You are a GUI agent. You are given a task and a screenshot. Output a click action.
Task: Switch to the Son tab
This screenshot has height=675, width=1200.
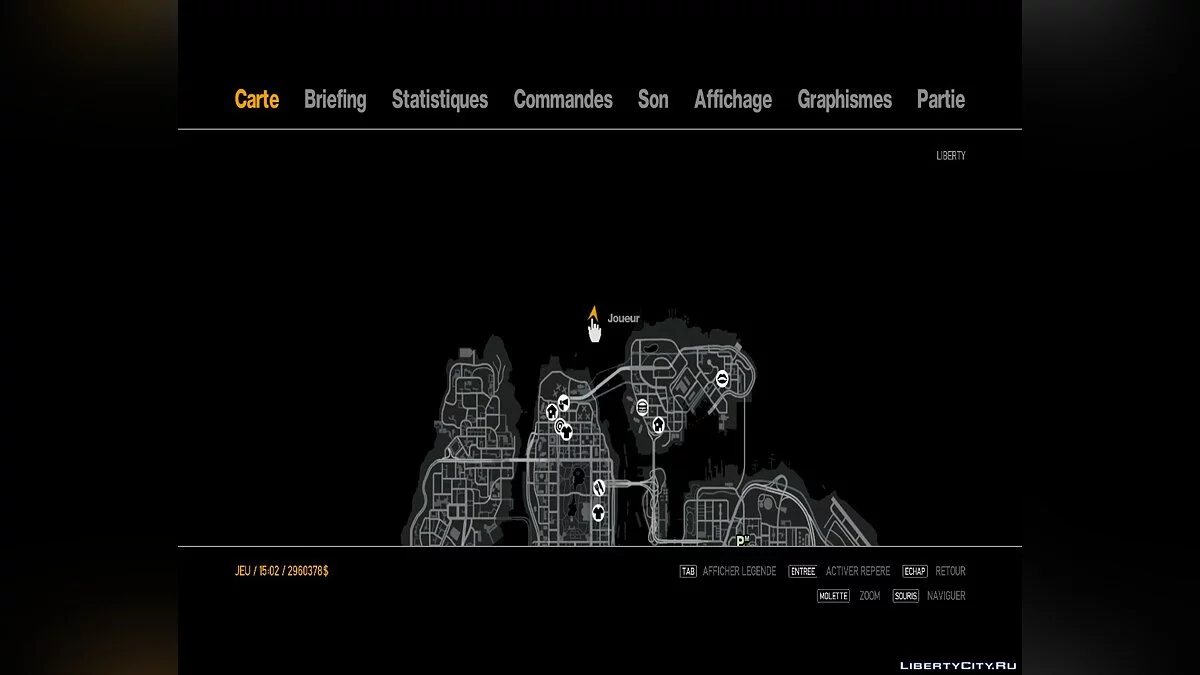point(652,99)
